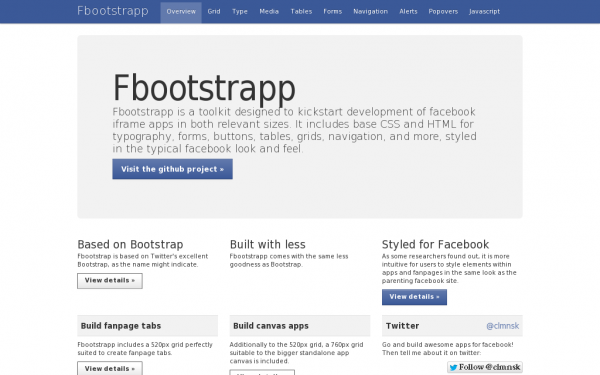The width and height of the screenshot is (600, 375).
Task: Open the Type nav item
Action: point(240,12)
